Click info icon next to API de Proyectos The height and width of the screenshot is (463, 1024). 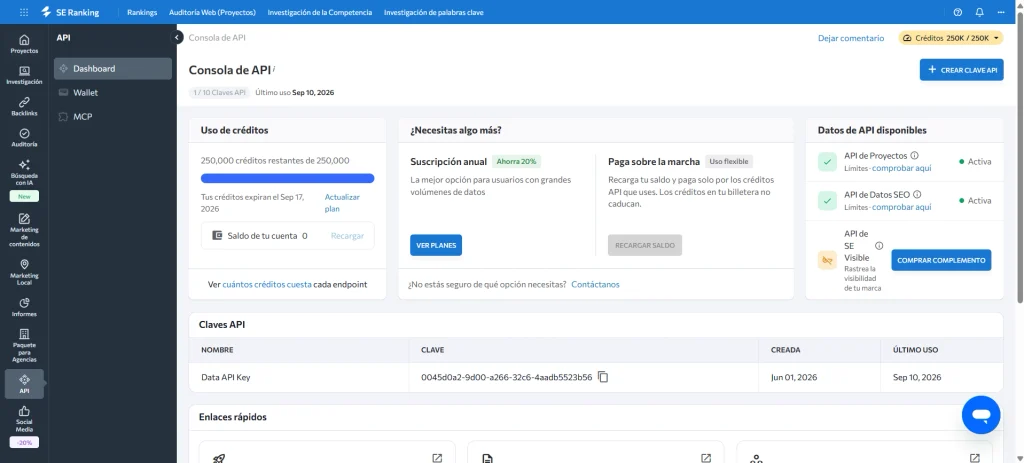click(914, 155)
